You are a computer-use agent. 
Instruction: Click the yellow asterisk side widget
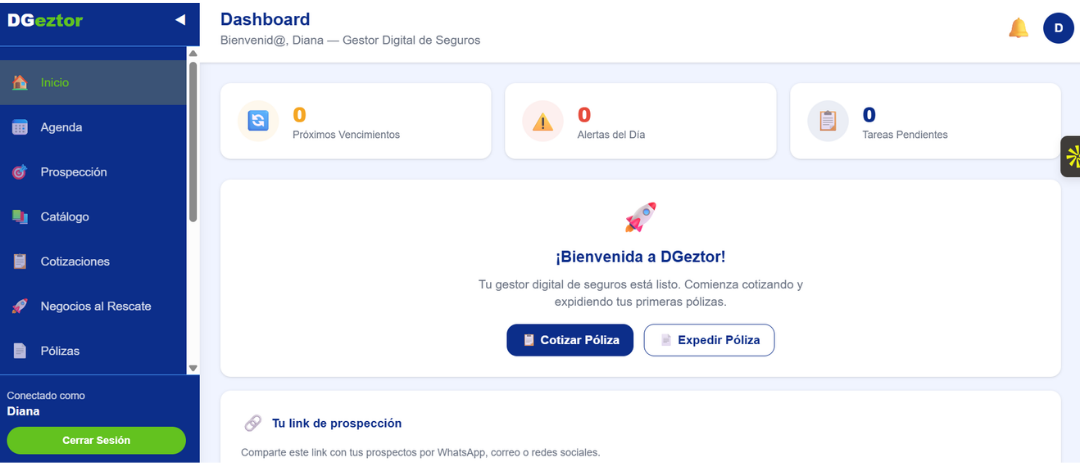[1070, 156]
